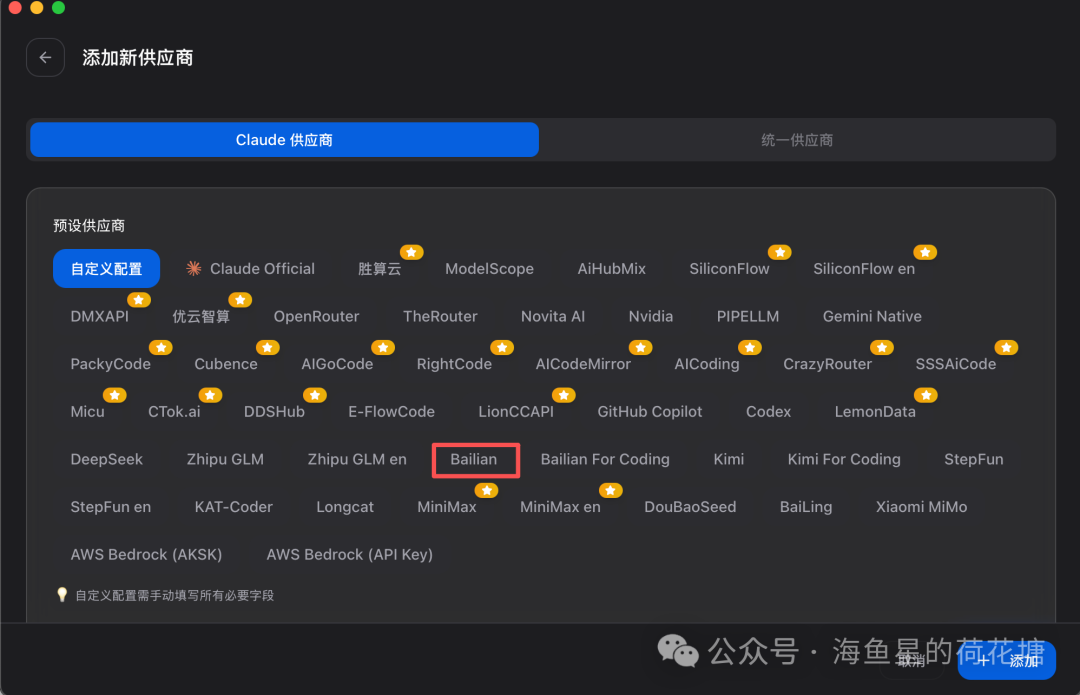The image size is (1080, 695).
Task: Pick AICodeMirror provider
Action: [583, 364]
